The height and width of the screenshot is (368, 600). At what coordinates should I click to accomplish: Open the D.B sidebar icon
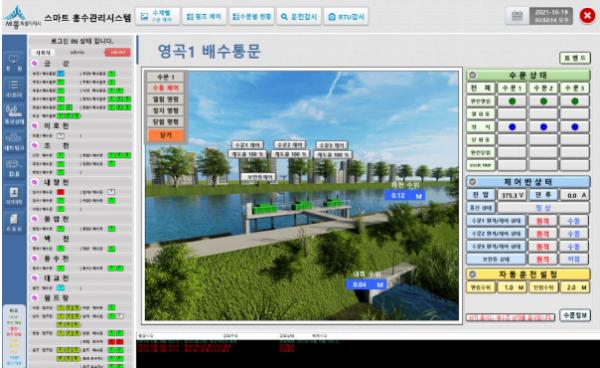(14, 168)
